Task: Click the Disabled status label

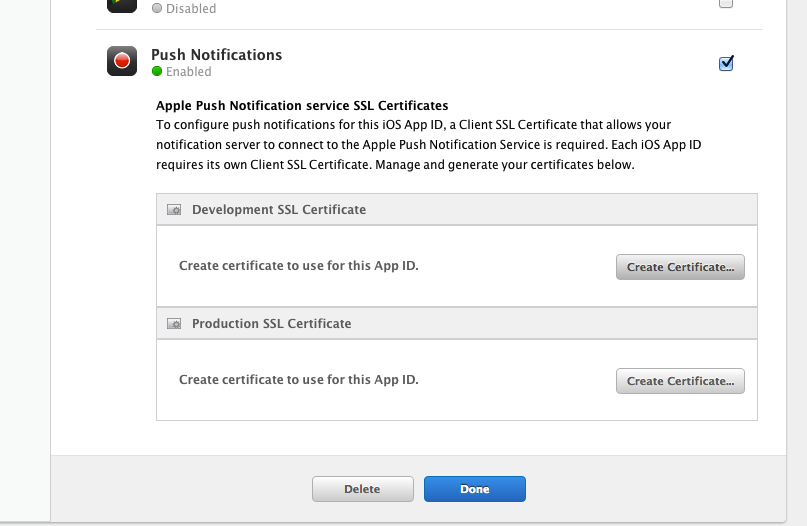Action: point(191,9)
